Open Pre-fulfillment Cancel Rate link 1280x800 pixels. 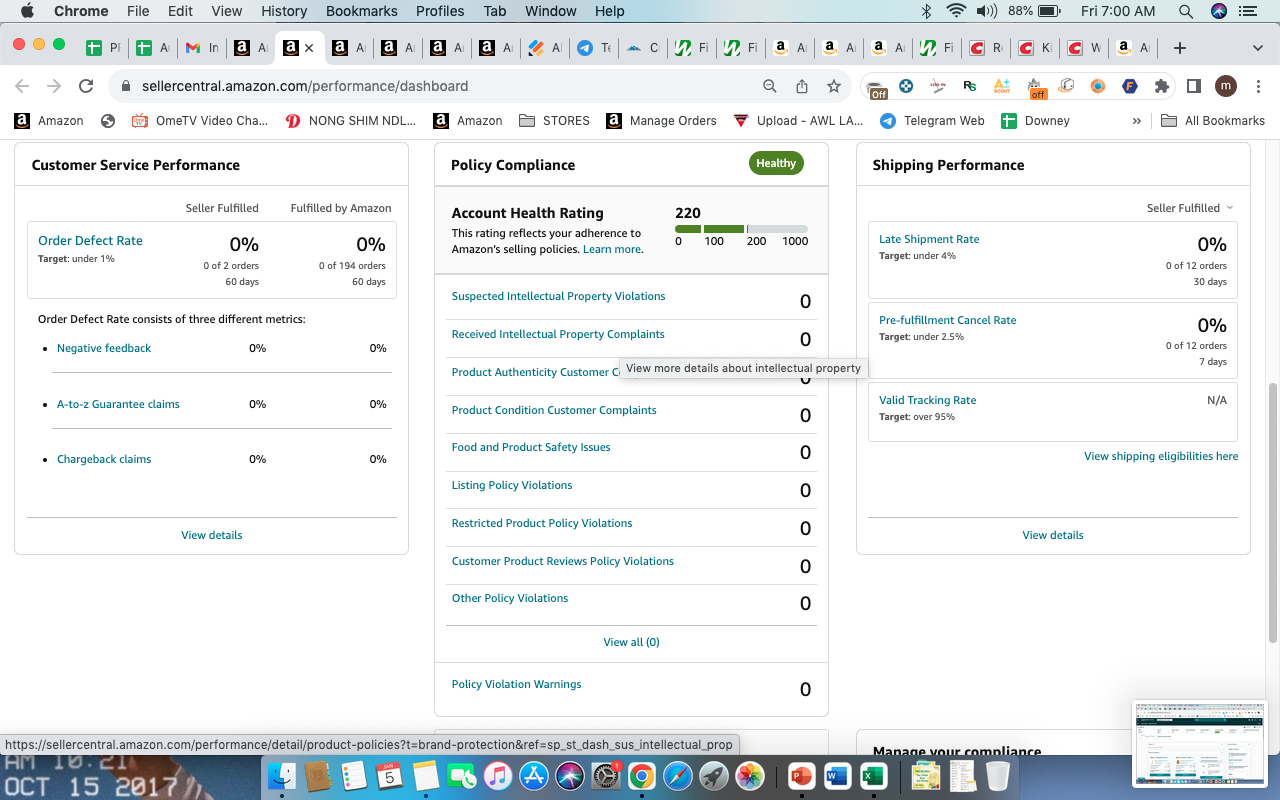tap(947, 320)
